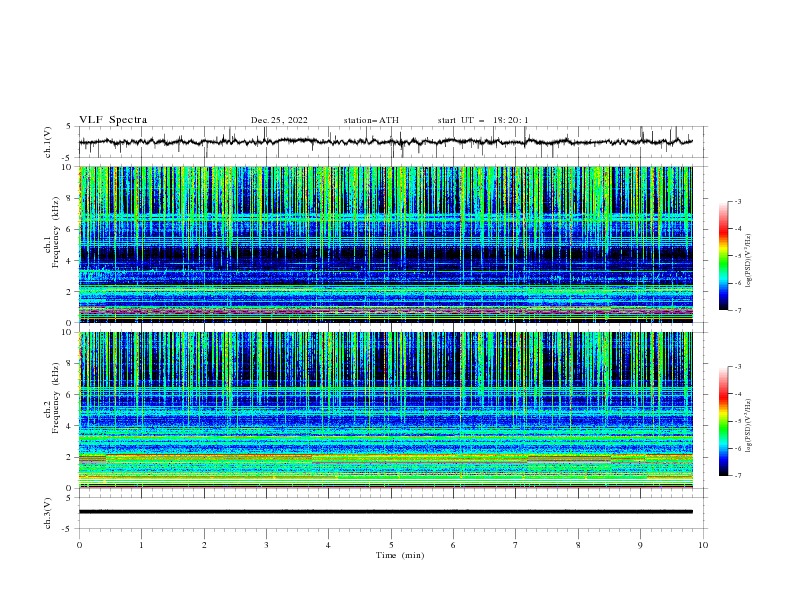Click time axis tick label '7'

516,545
